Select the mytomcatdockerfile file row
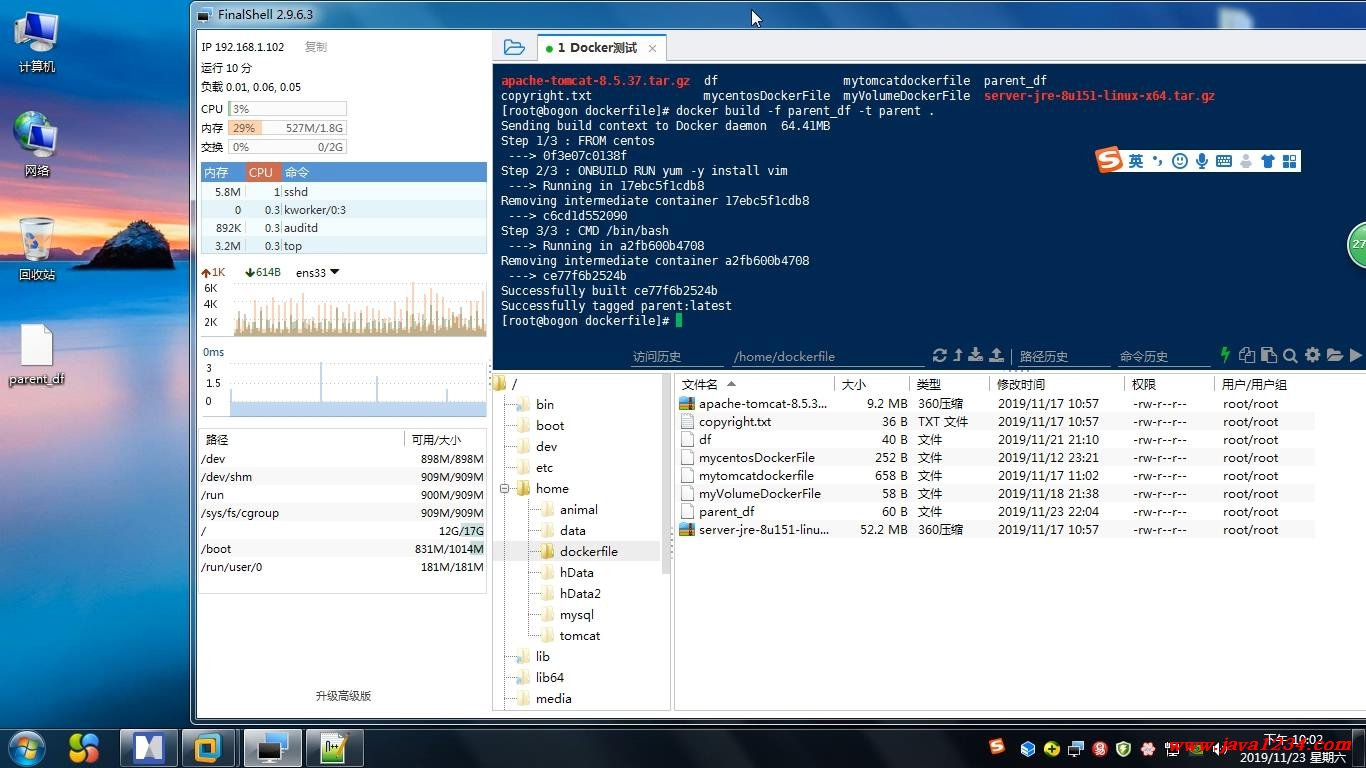The height and width of the screenshot is (768, 1366). tap(995, 476)
